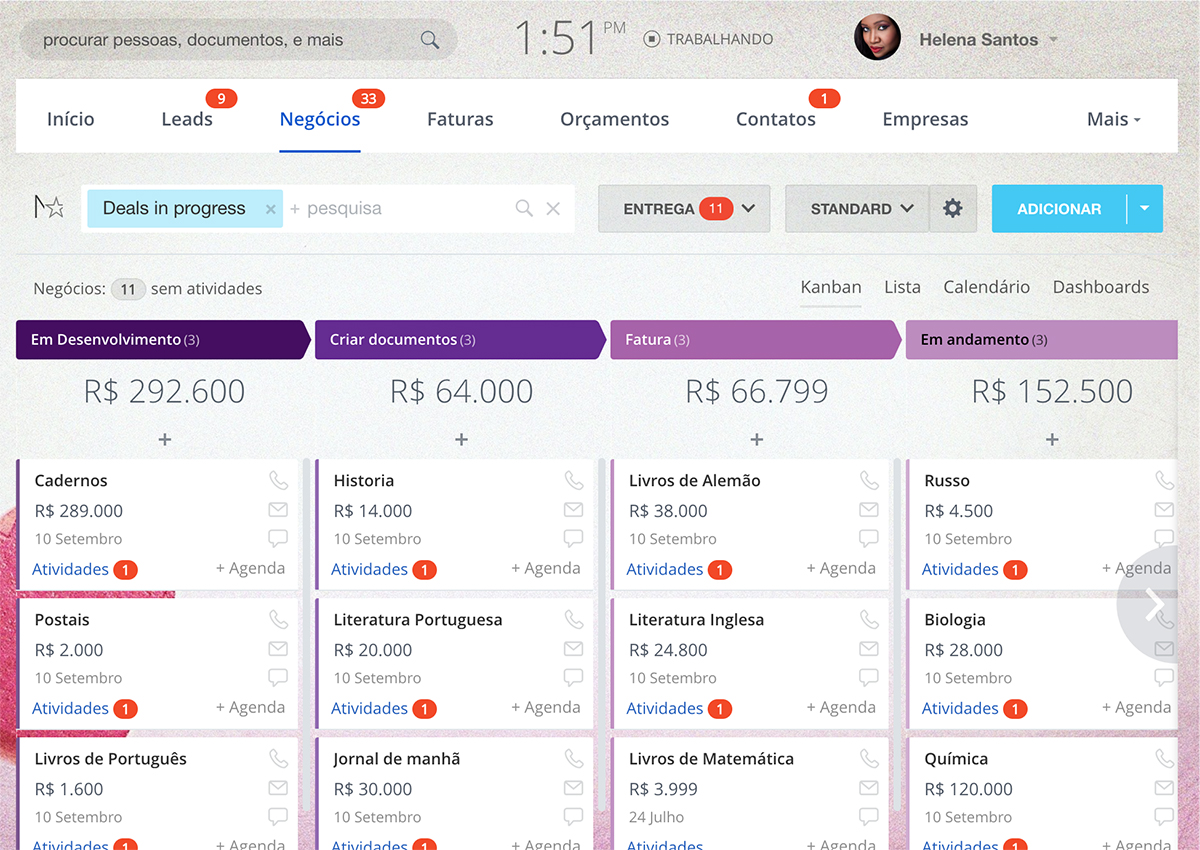
Task: Click the magnifier icon in the top search bar
Action: 430,40
